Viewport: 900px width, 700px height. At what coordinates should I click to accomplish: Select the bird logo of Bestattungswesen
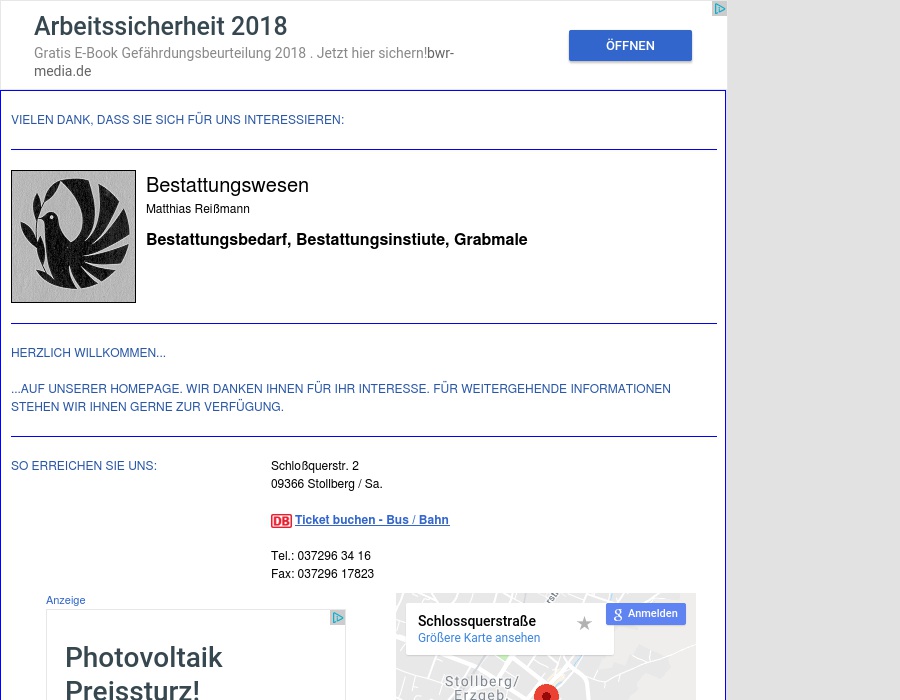coord(73,236)
